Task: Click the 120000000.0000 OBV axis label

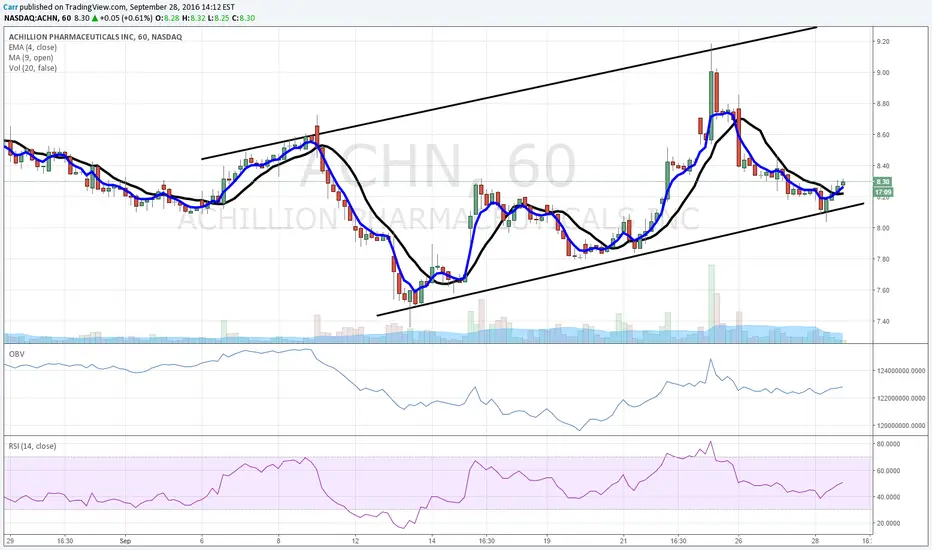Action: pos(900,426)
